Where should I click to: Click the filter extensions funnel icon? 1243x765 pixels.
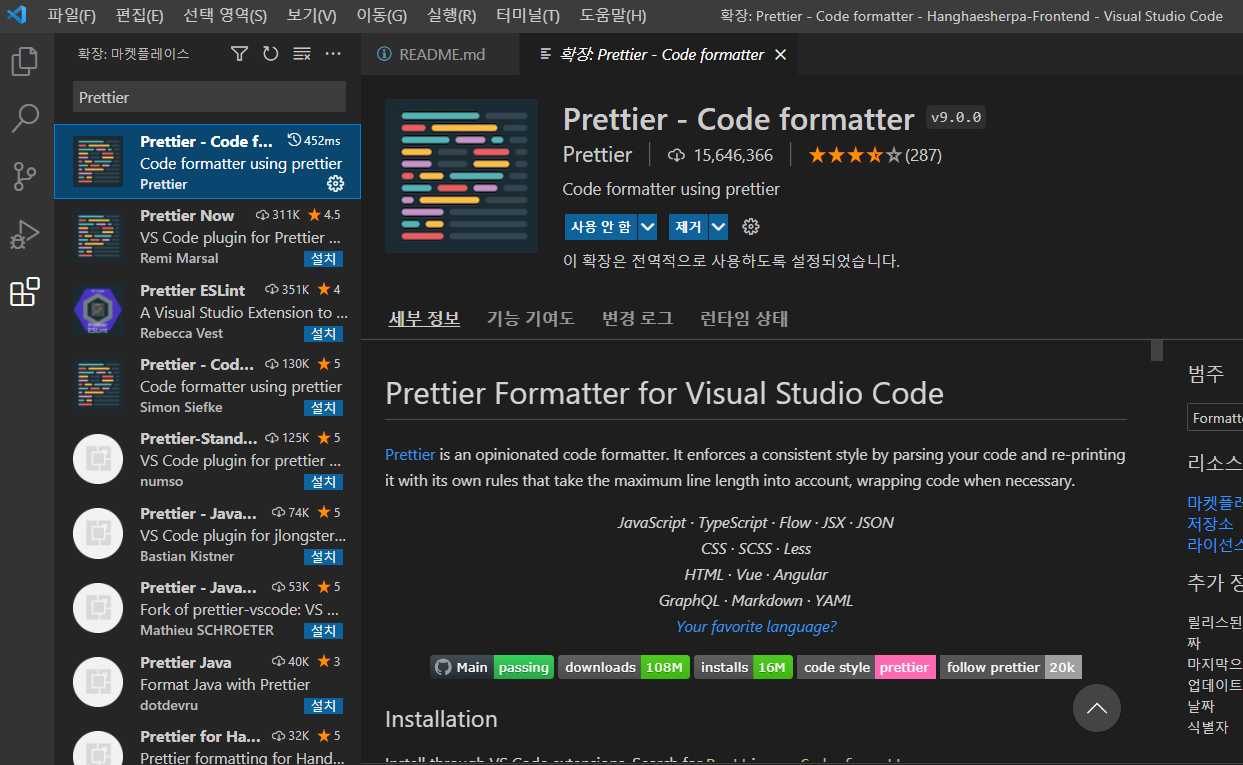239,54
